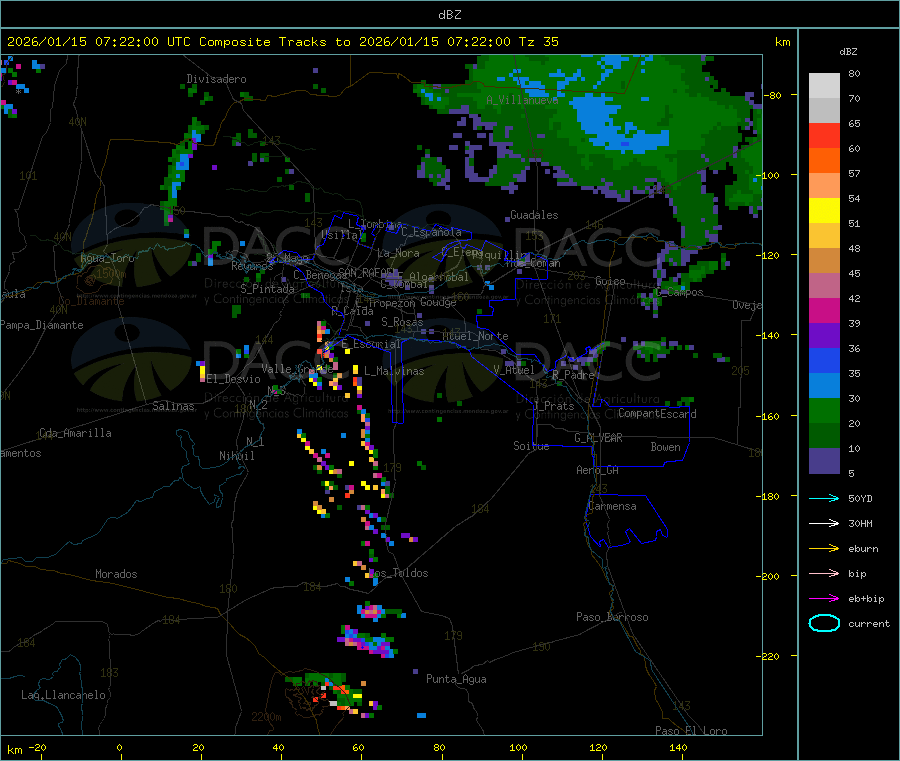This screenshot has width=900, height=761.
Task: Click the 'Salinas' map label
Action: pyautogui.click(x=173, y=406)
